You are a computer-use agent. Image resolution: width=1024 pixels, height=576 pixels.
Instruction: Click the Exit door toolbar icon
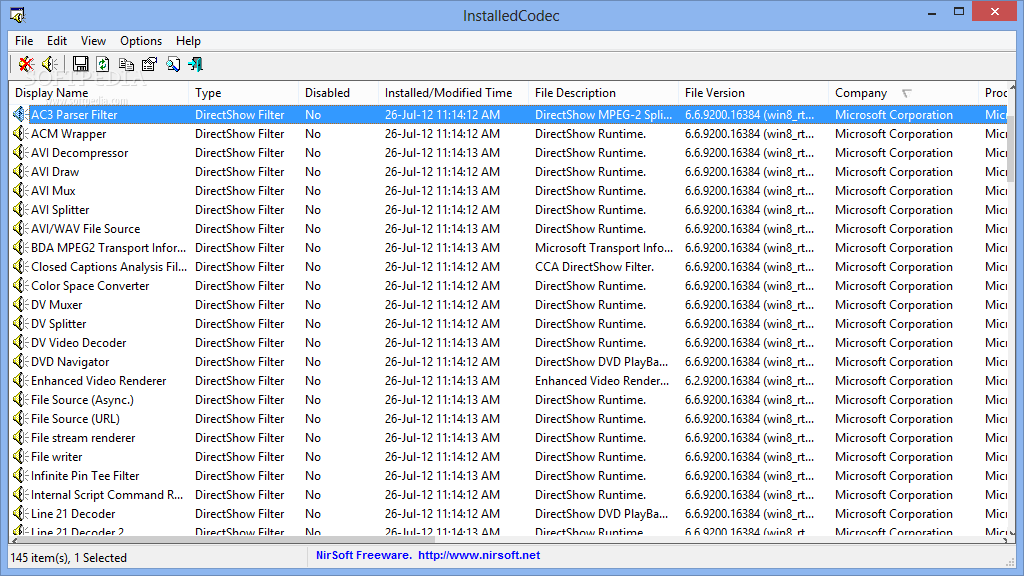[196, 64]
